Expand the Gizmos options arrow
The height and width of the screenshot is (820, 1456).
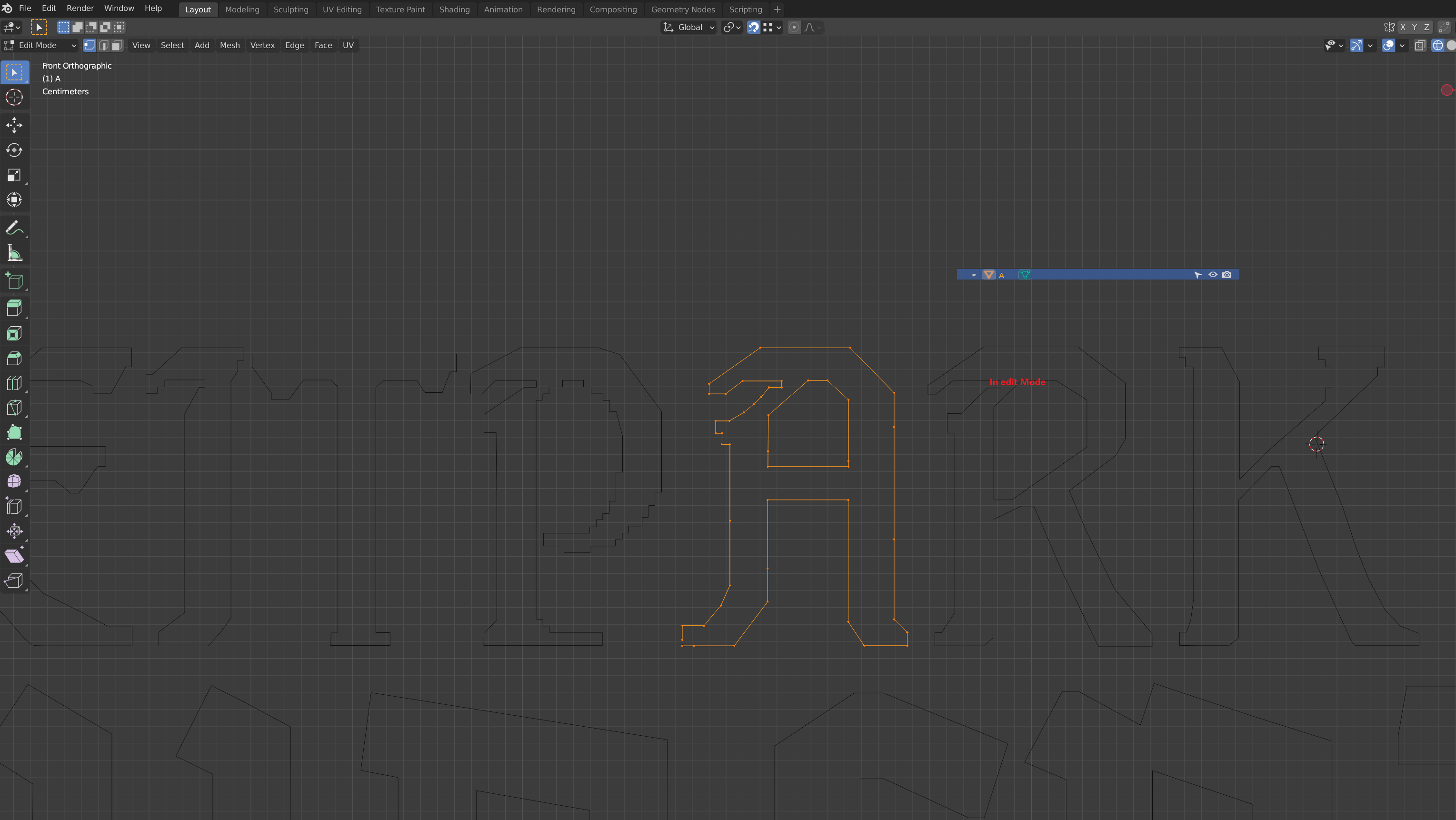tap(1370, 45)
